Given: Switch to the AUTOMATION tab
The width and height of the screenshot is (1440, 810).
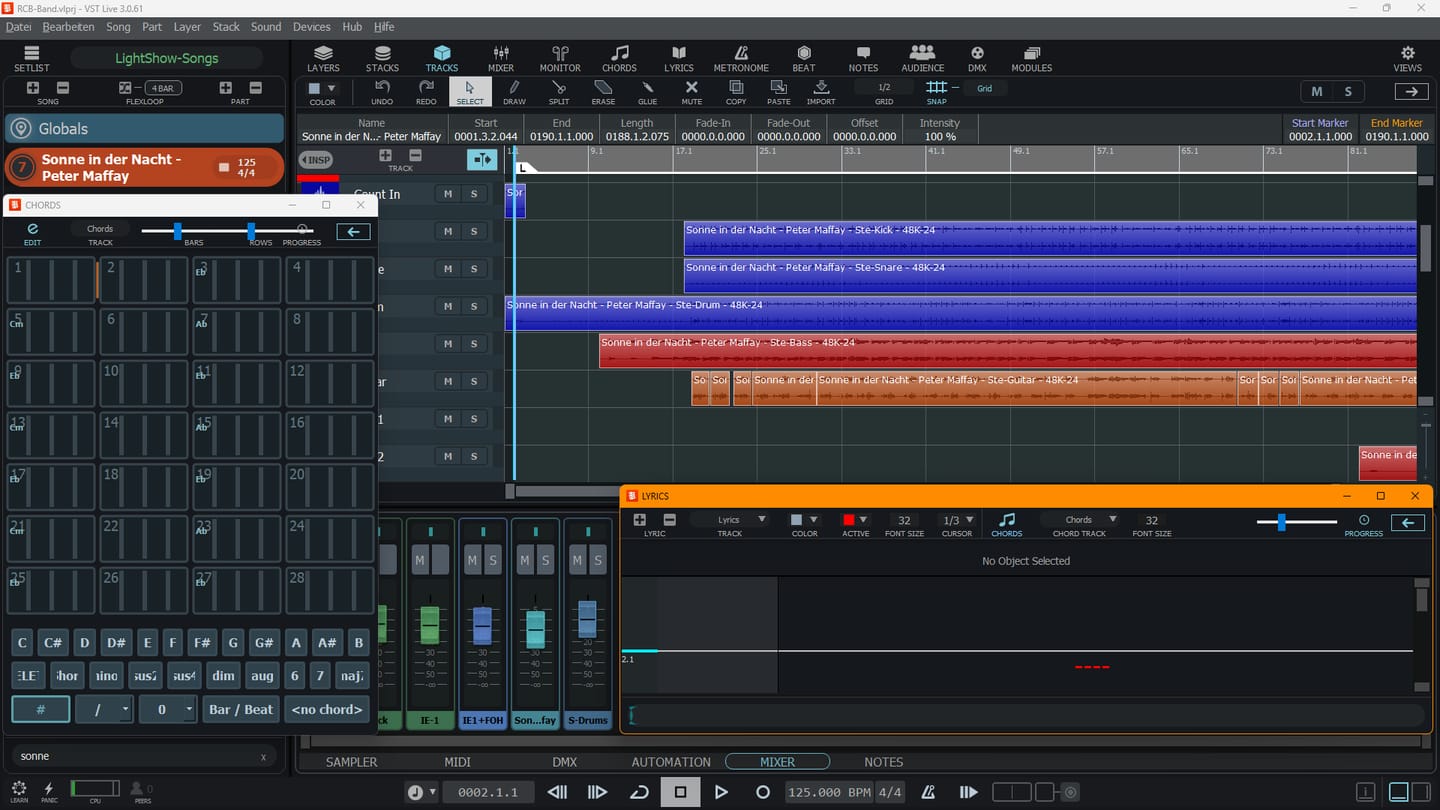Looking at the screenshot, I should [671, 762].
